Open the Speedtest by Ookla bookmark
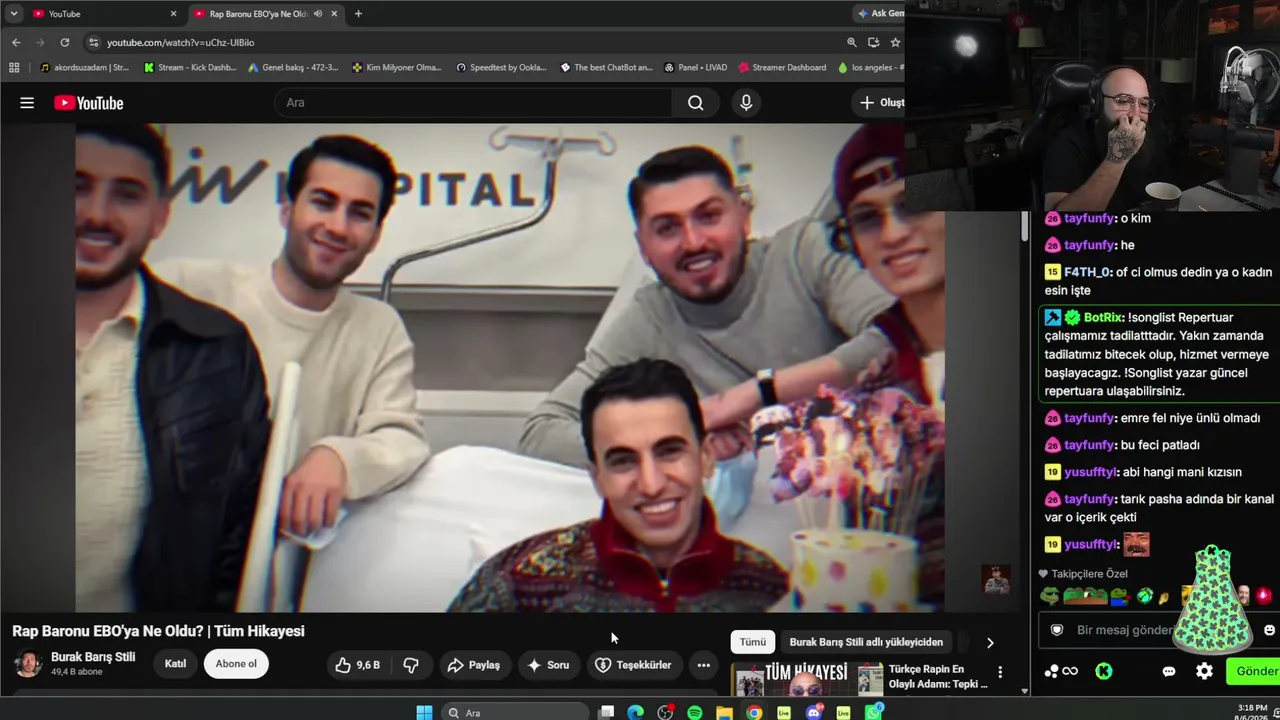 (501, 67)
